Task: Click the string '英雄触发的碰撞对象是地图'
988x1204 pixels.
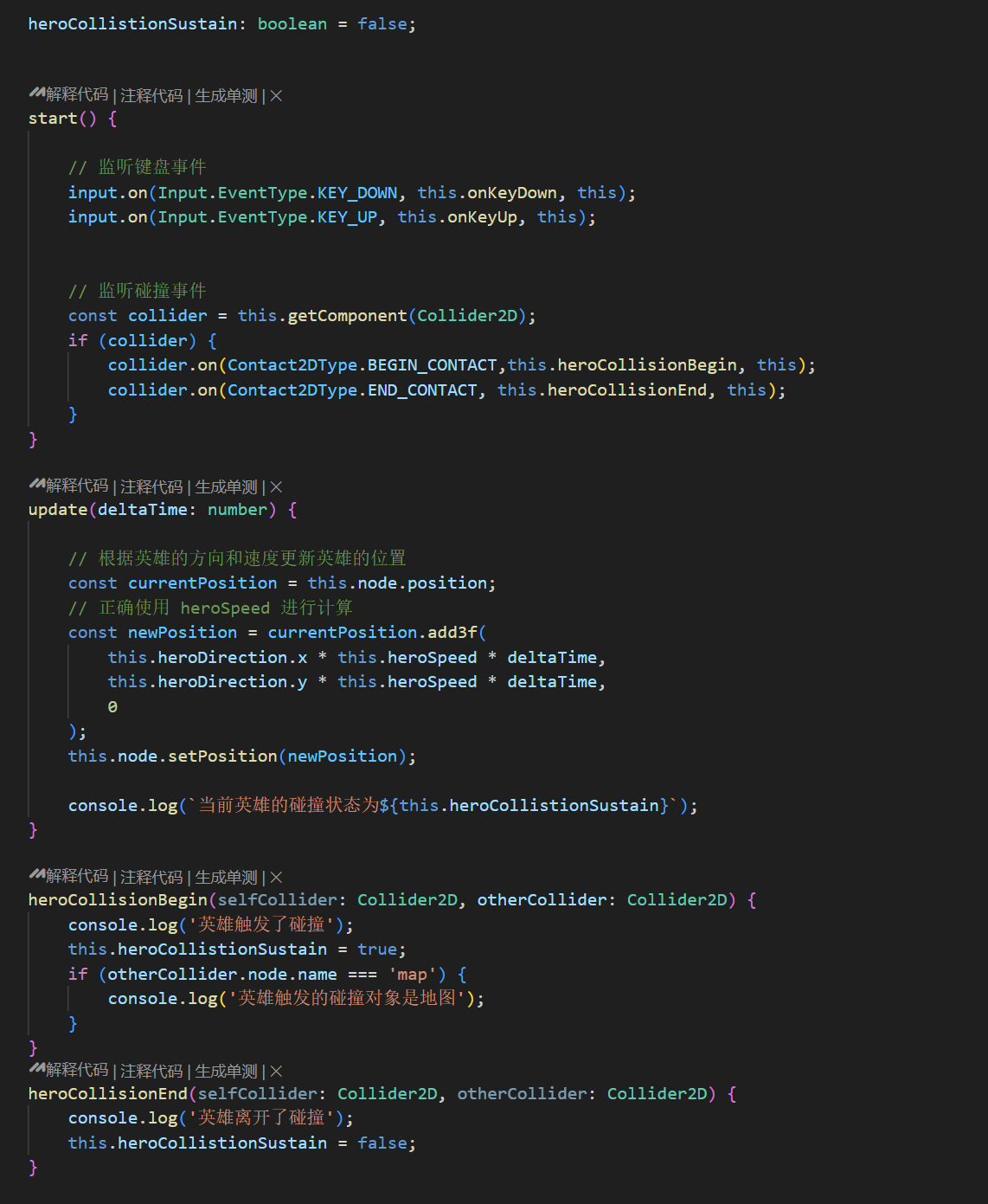Action: coord(347,998)
